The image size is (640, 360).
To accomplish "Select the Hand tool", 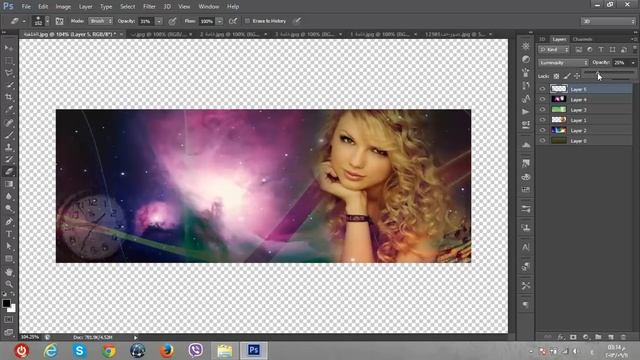I will [9, 272].
